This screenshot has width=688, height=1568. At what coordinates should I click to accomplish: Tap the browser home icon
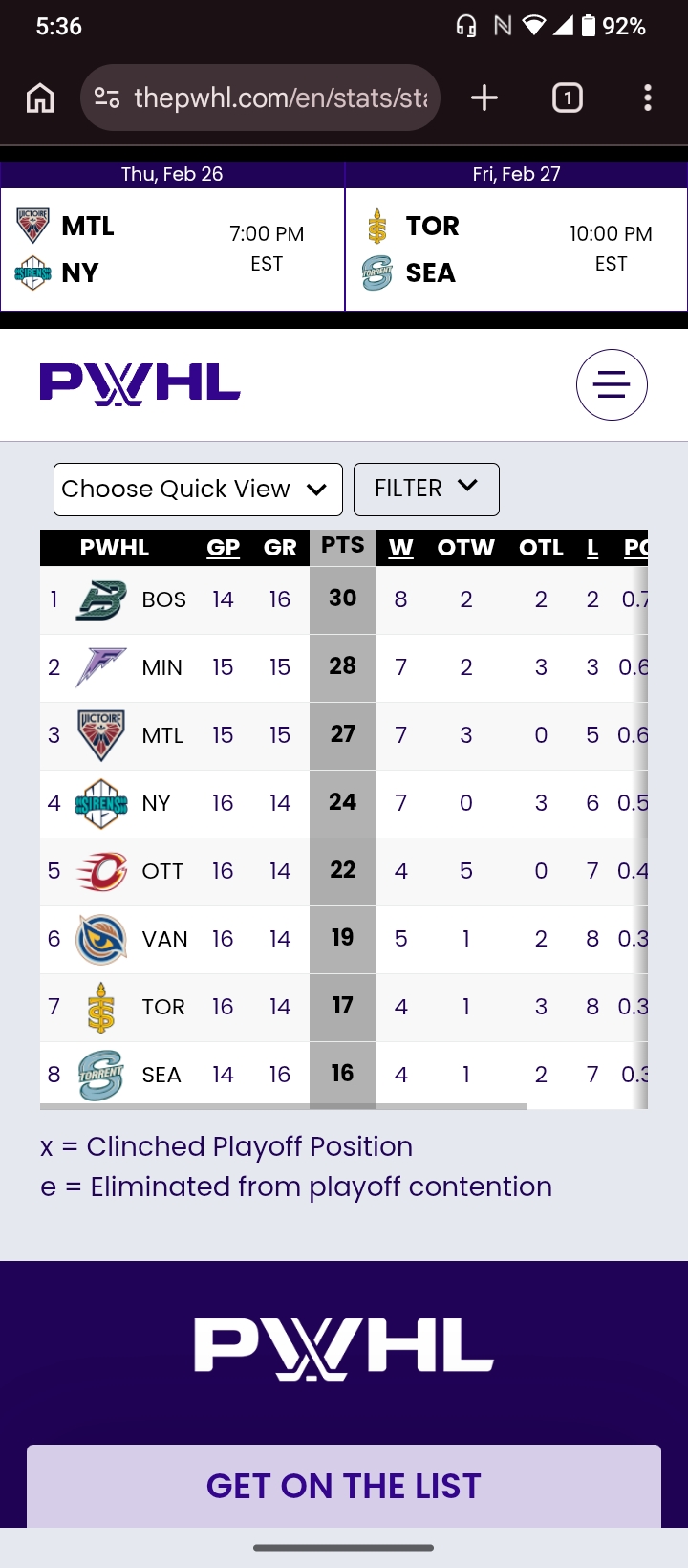pyautogui.click(x=40, y=98)
